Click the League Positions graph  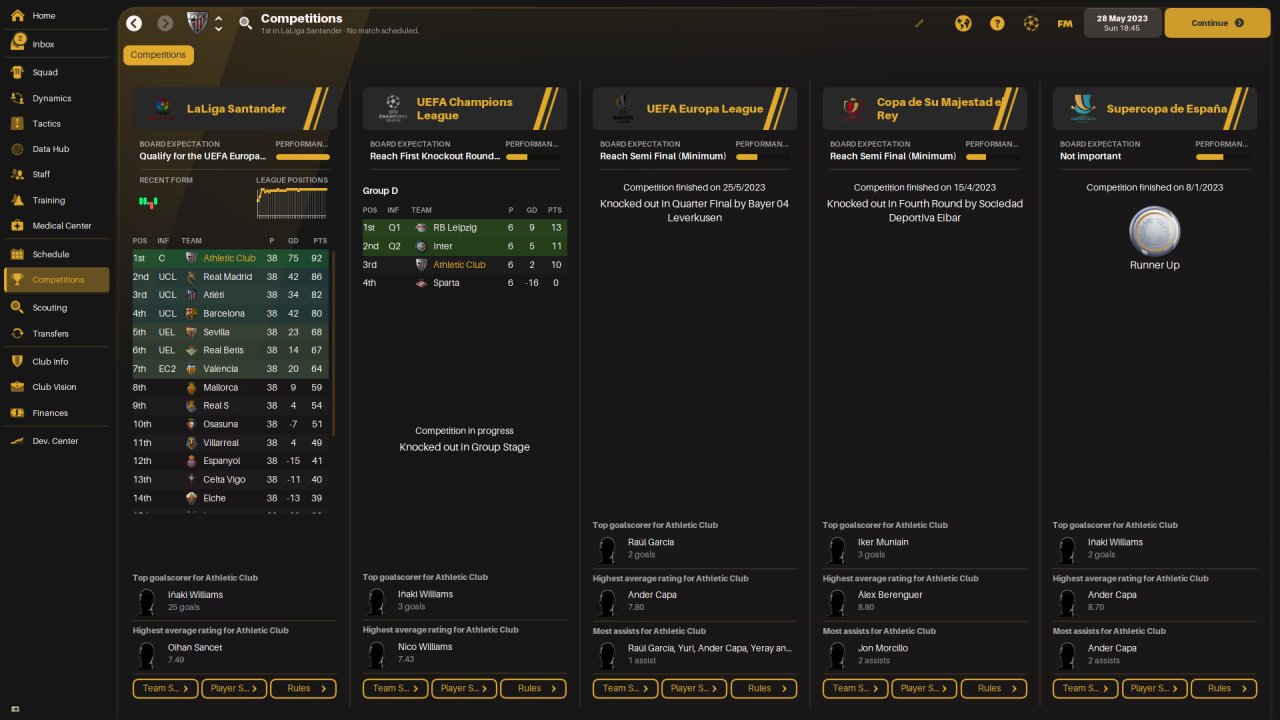point(292,202)
